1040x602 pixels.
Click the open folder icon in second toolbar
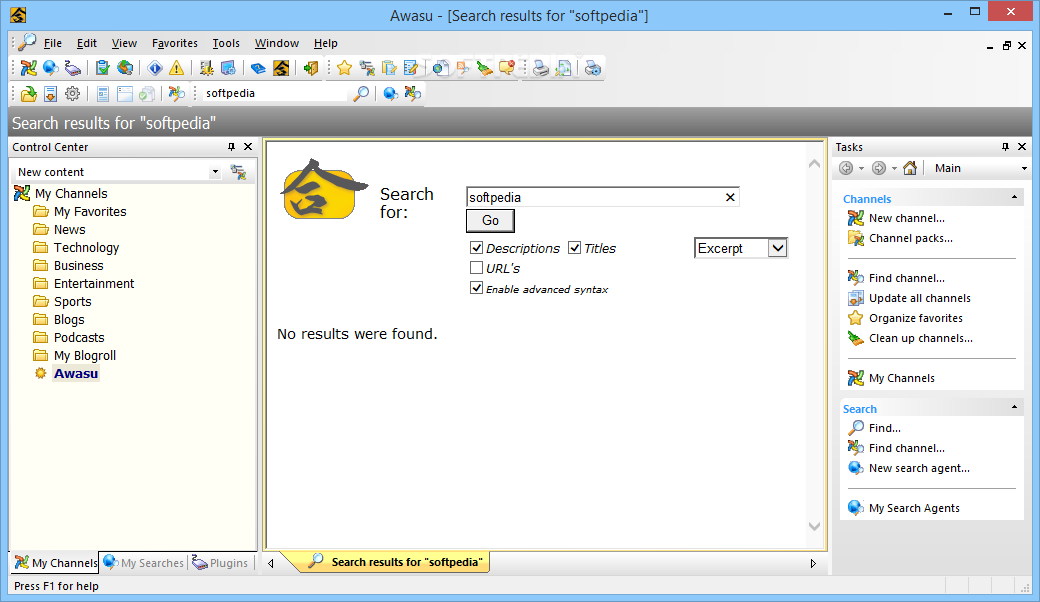[x=29, y=93]
